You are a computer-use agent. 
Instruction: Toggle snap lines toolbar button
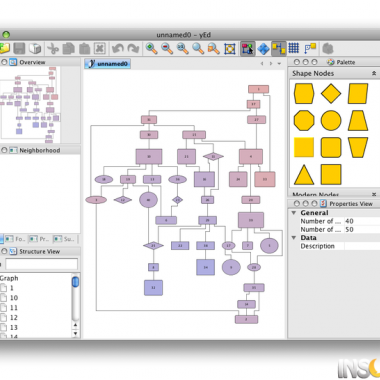(279, 49)
